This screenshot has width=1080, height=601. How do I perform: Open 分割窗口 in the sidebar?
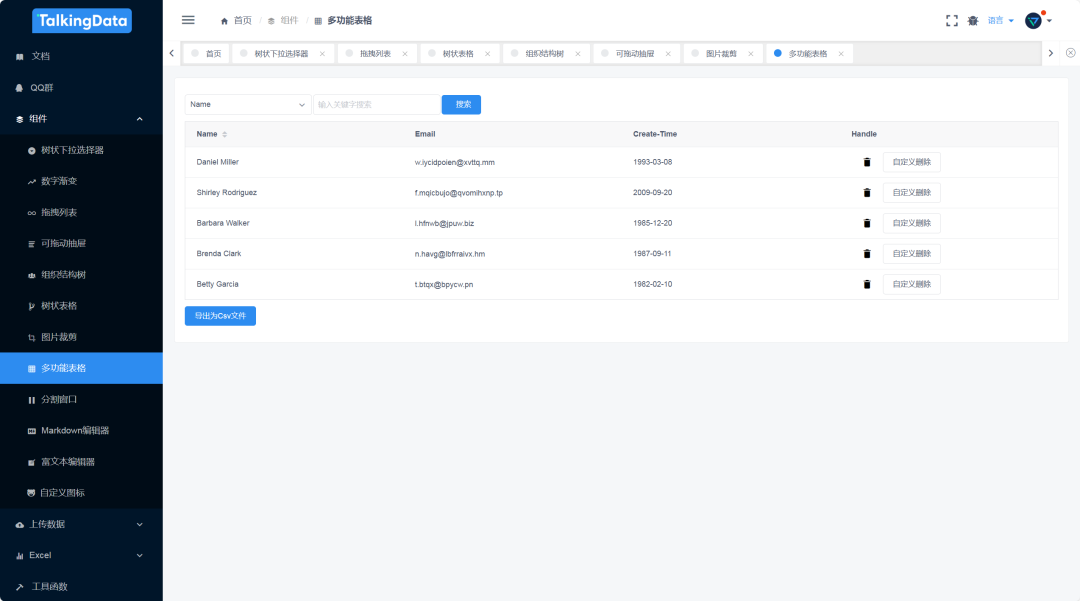point(81,399)
